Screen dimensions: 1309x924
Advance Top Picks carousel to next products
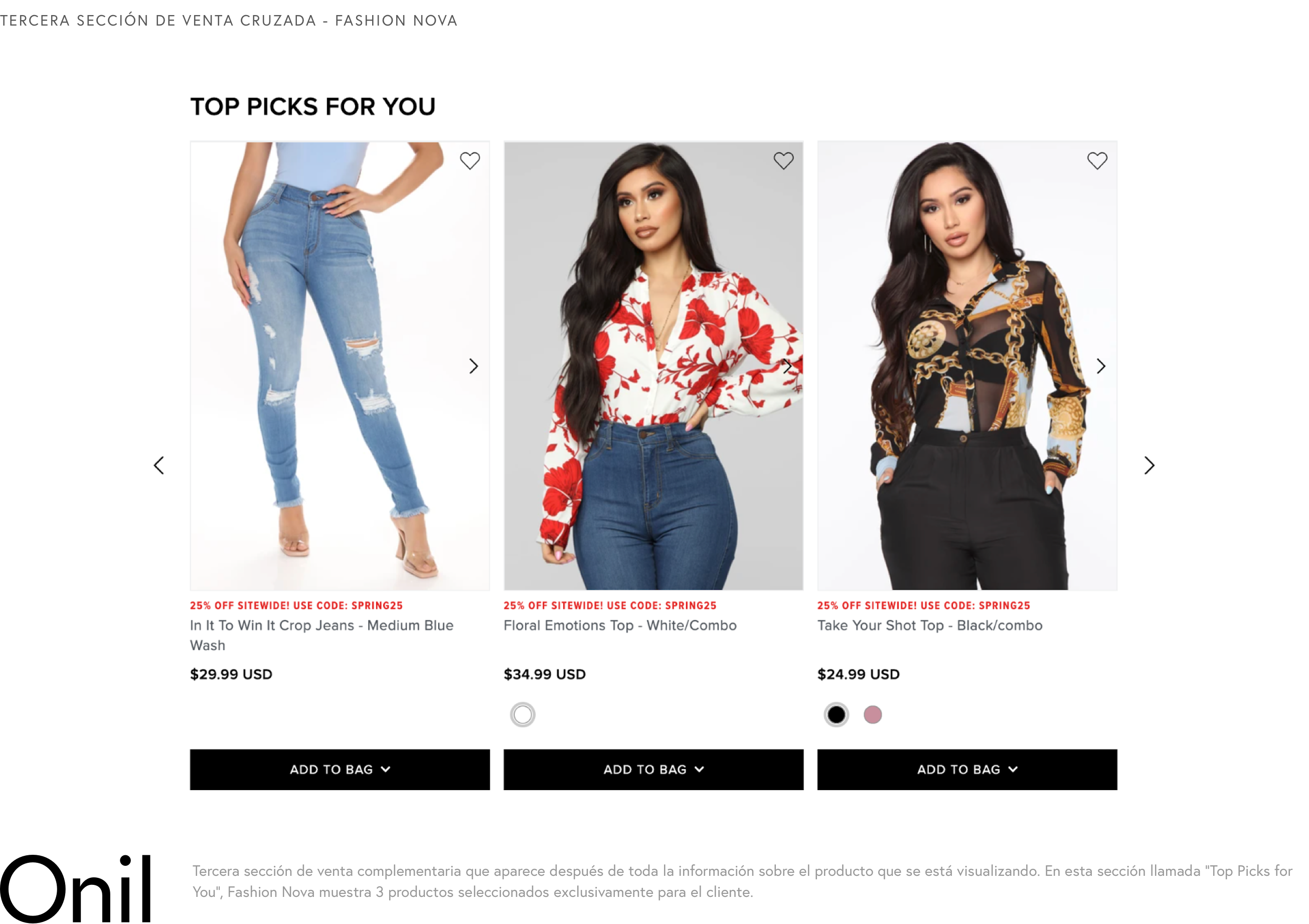coord(1150,466)
